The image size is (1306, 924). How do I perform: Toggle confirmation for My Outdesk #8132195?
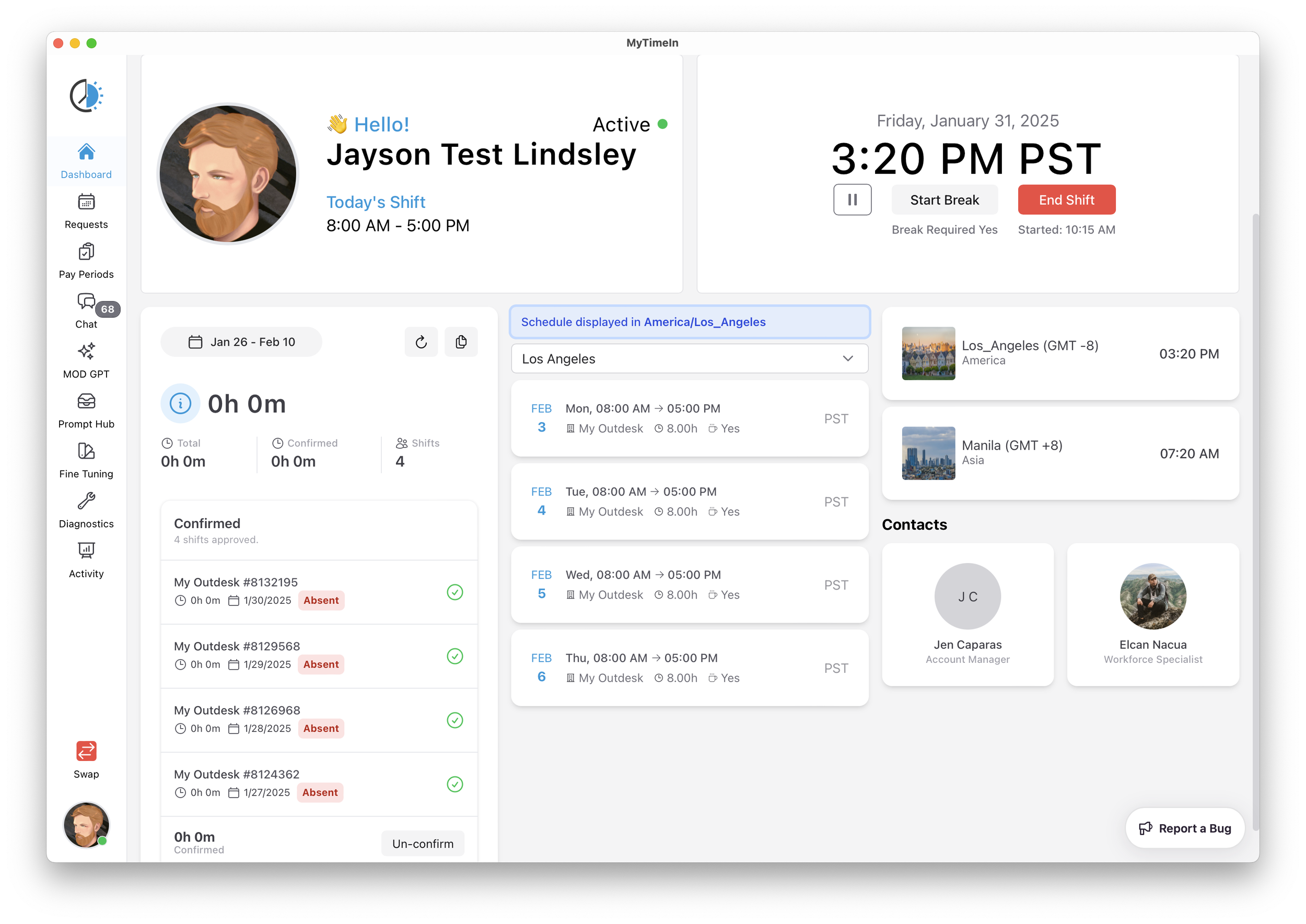pos(454,593)
